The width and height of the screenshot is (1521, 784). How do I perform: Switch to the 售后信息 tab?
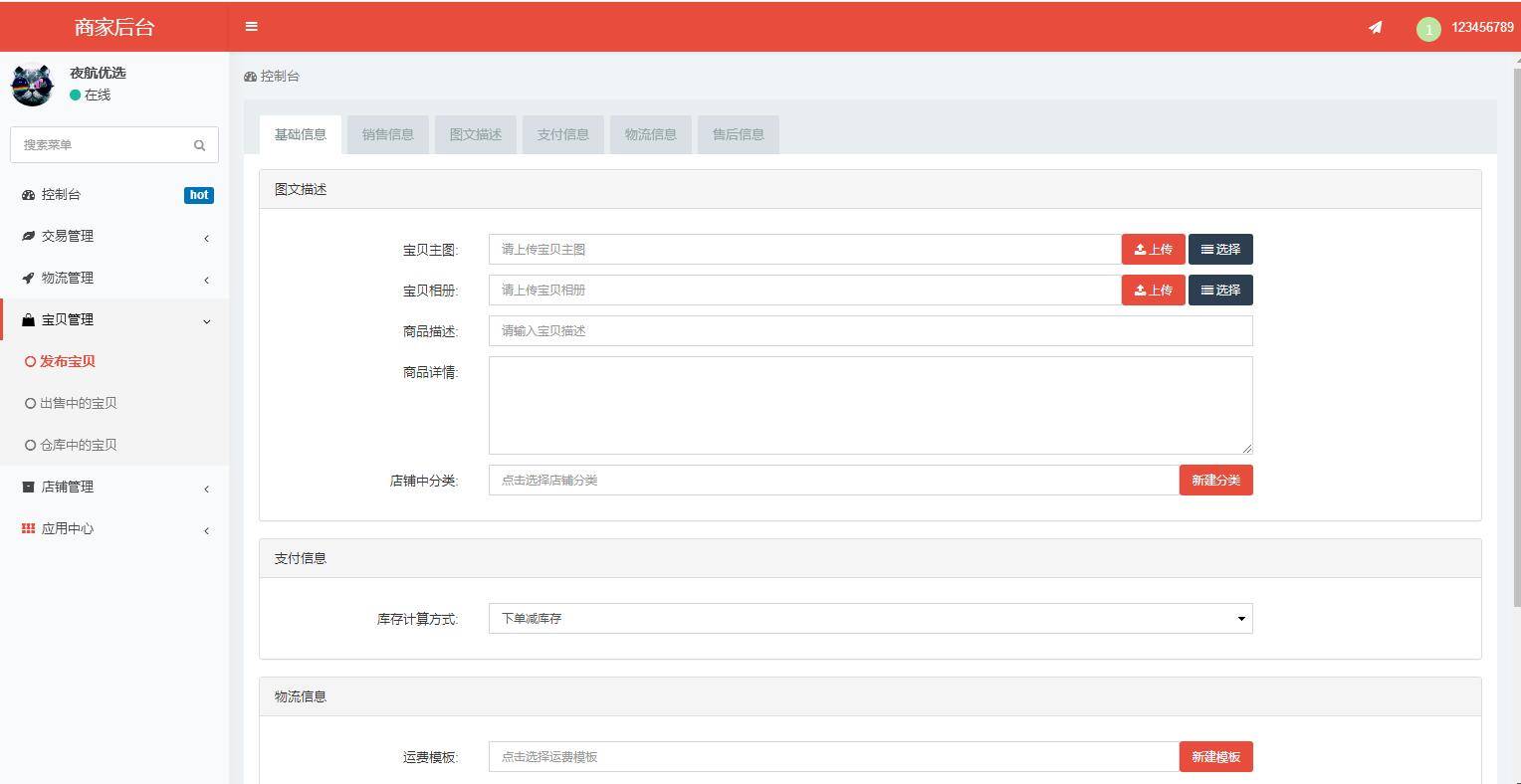pos(738,135)
